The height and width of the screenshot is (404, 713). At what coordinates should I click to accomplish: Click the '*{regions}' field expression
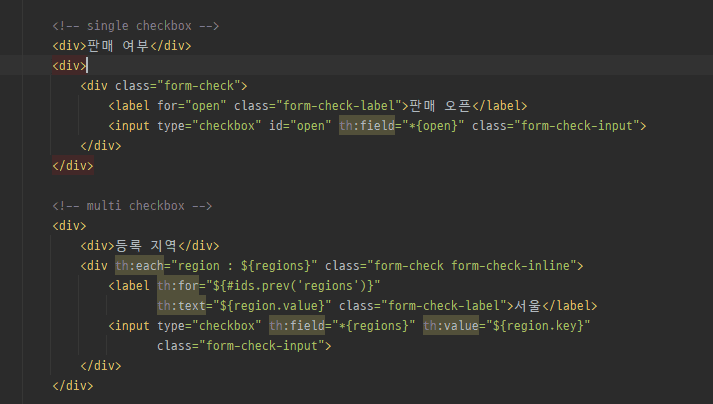tap(373, 326)
